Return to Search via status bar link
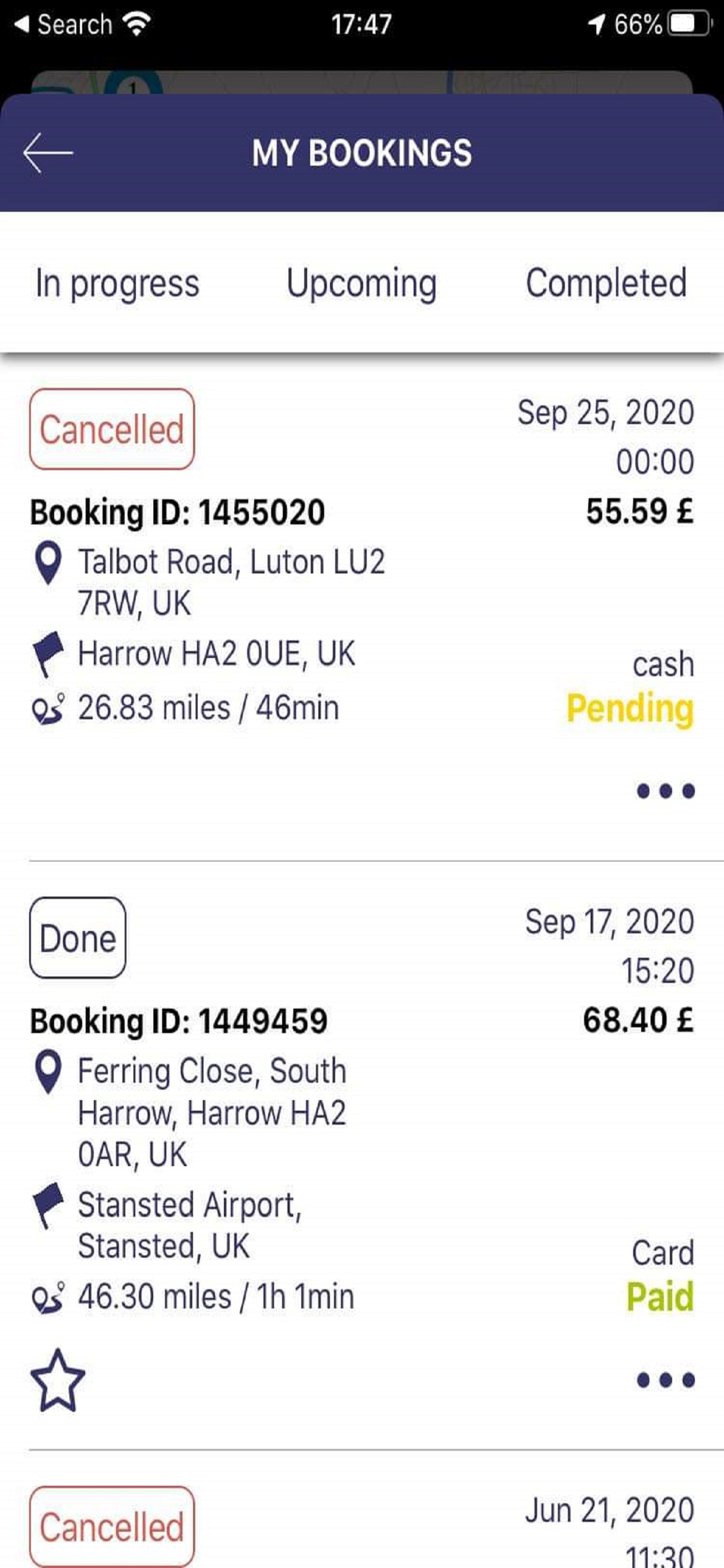Image resolution: width=724 pixels, height=1568 pixels. pos(64,24)
